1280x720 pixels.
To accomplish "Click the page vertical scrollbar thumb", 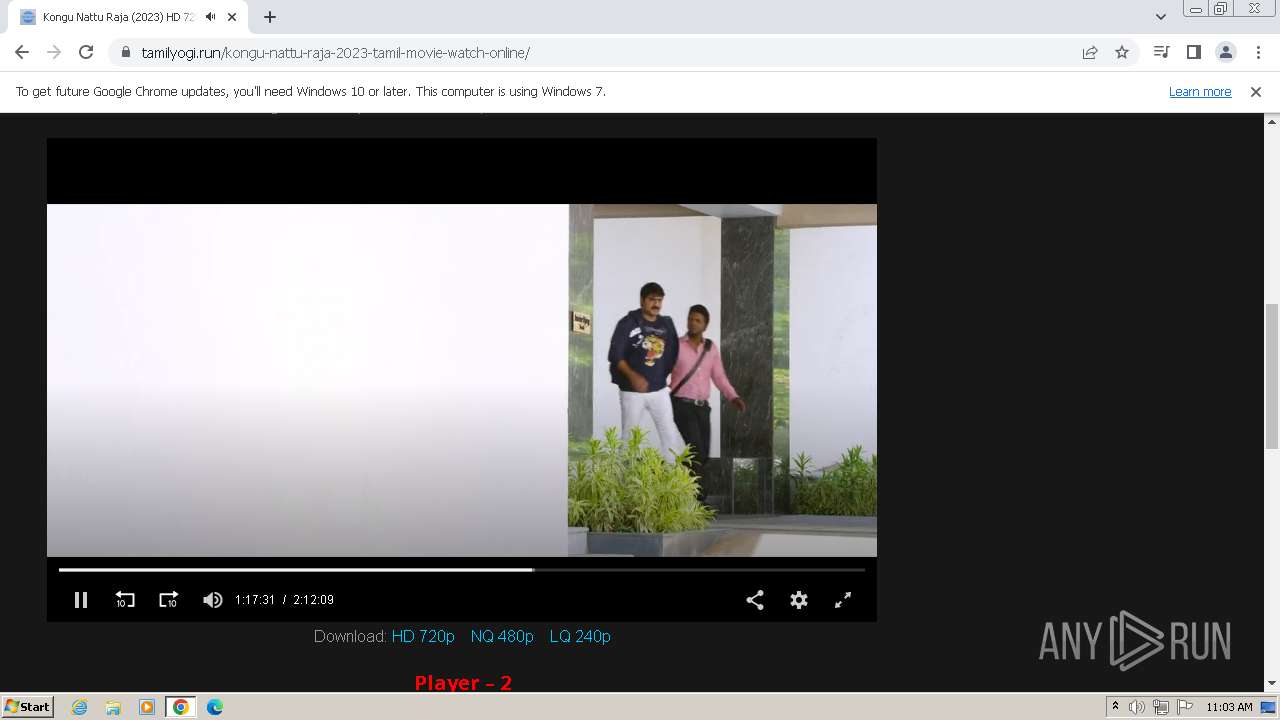I will click(1272, 376).
